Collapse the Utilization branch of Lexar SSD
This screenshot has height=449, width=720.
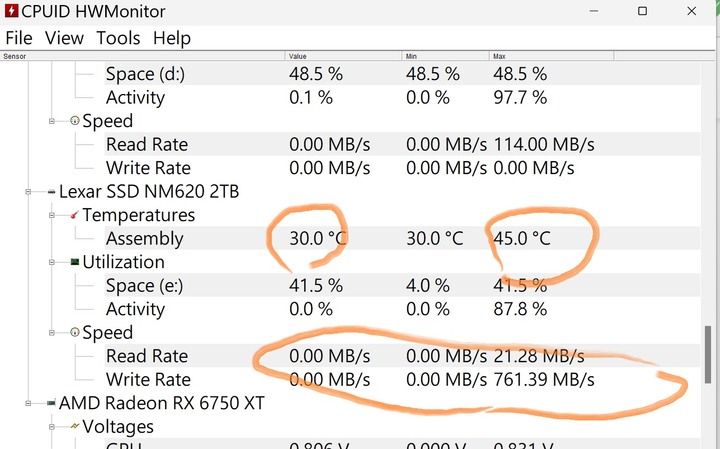coord(51,262)
